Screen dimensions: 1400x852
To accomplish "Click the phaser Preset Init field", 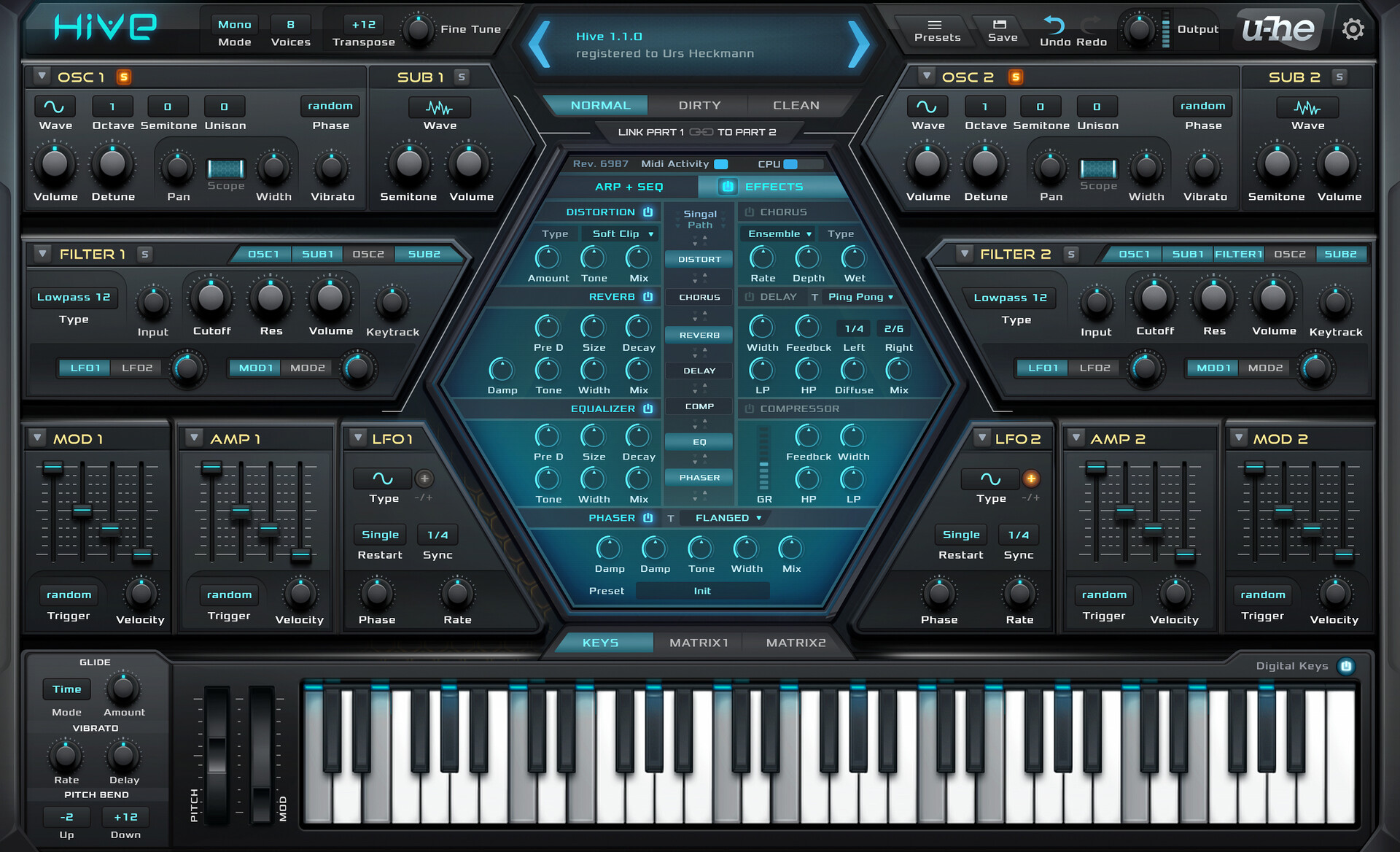I will pyautogui.click(x=701, y=591).
